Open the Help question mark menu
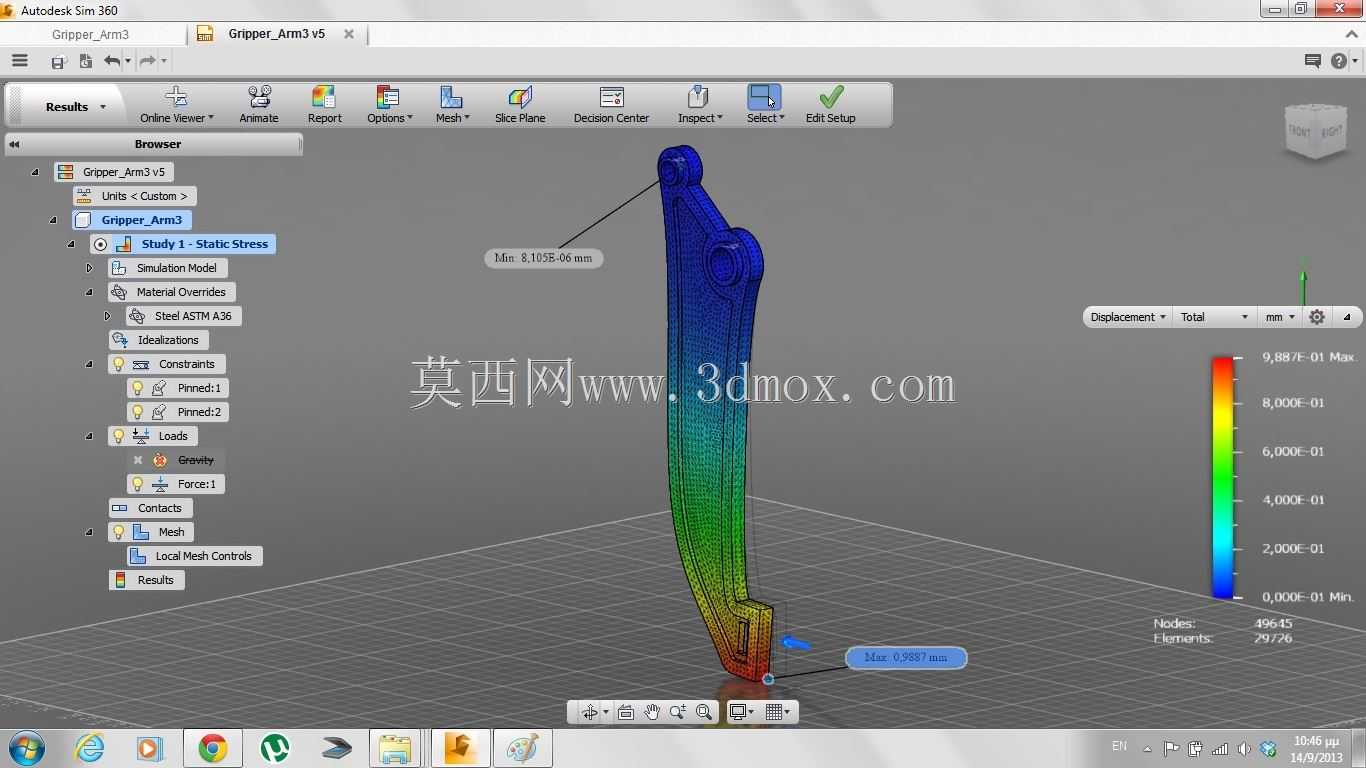Viewport: 1366px width, 768px height. (1343, 61)
